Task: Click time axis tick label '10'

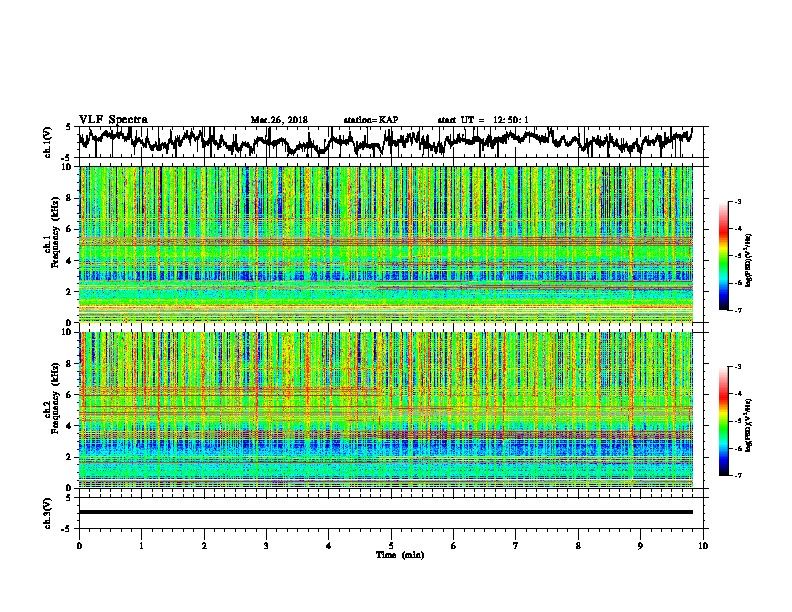Action: [703, 545]
